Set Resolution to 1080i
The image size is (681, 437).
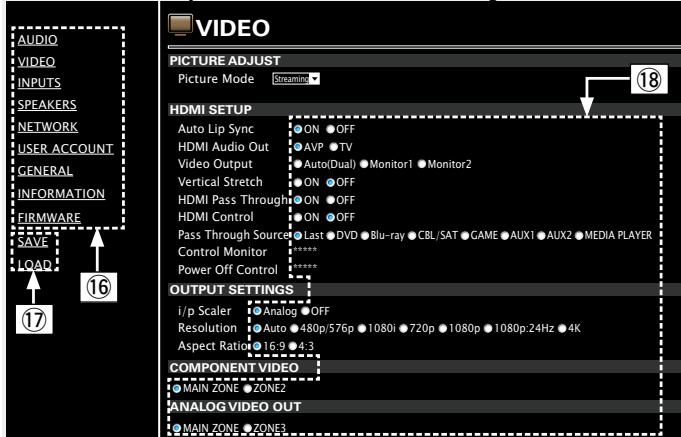tap(362, 328)
